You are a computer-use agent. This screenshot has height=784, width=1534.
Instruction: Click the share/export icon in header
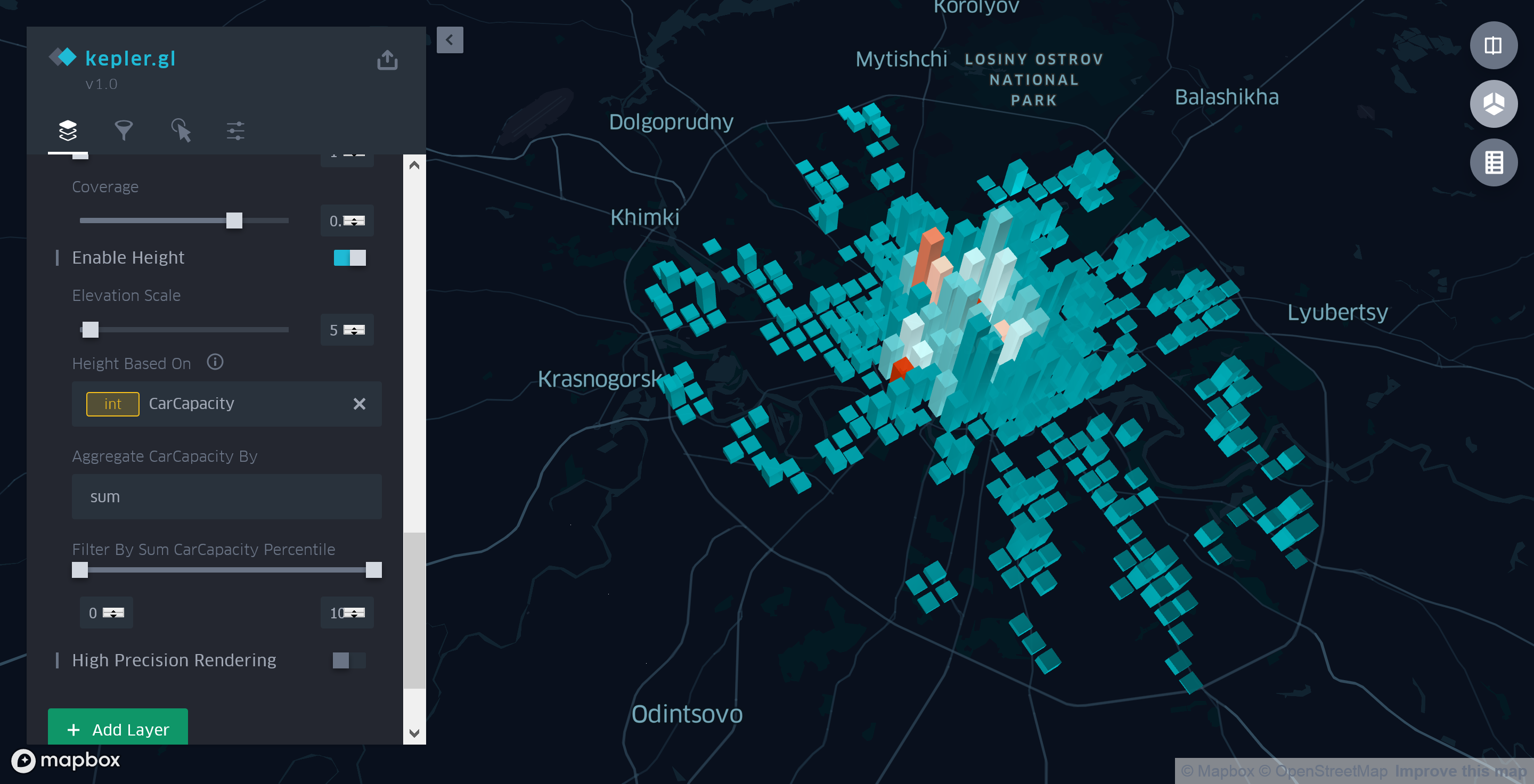[x=387, y=60]
